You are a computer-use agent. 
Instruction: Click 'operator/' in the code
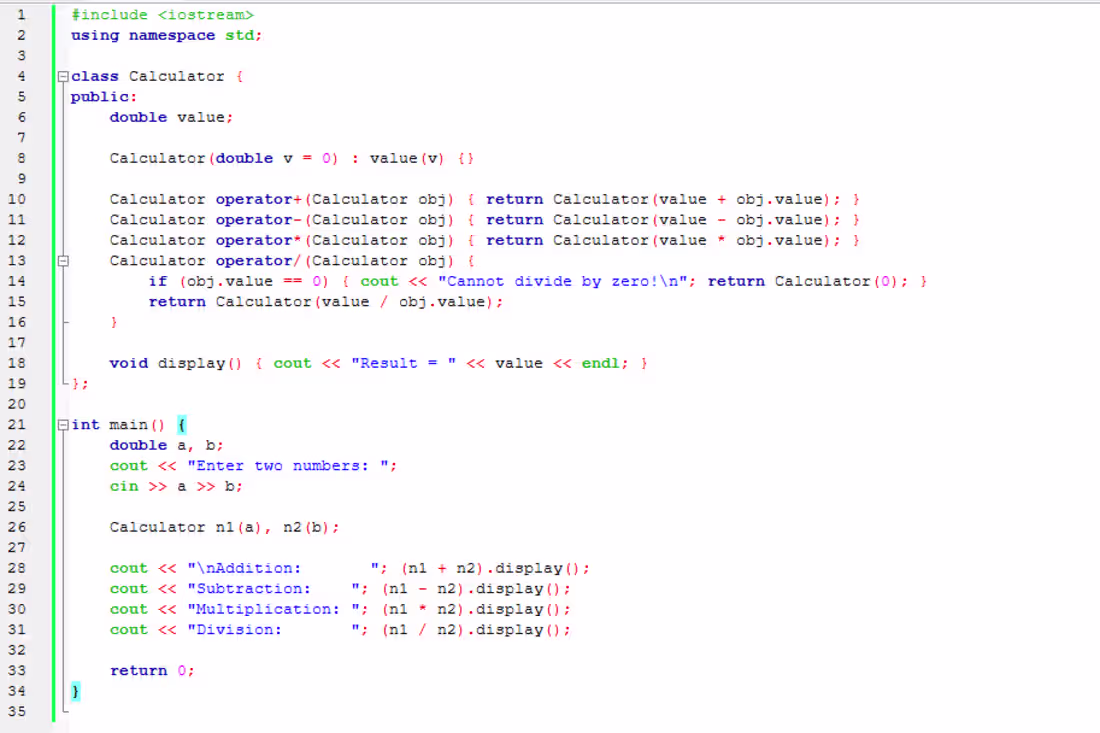[x=259, y=261]
